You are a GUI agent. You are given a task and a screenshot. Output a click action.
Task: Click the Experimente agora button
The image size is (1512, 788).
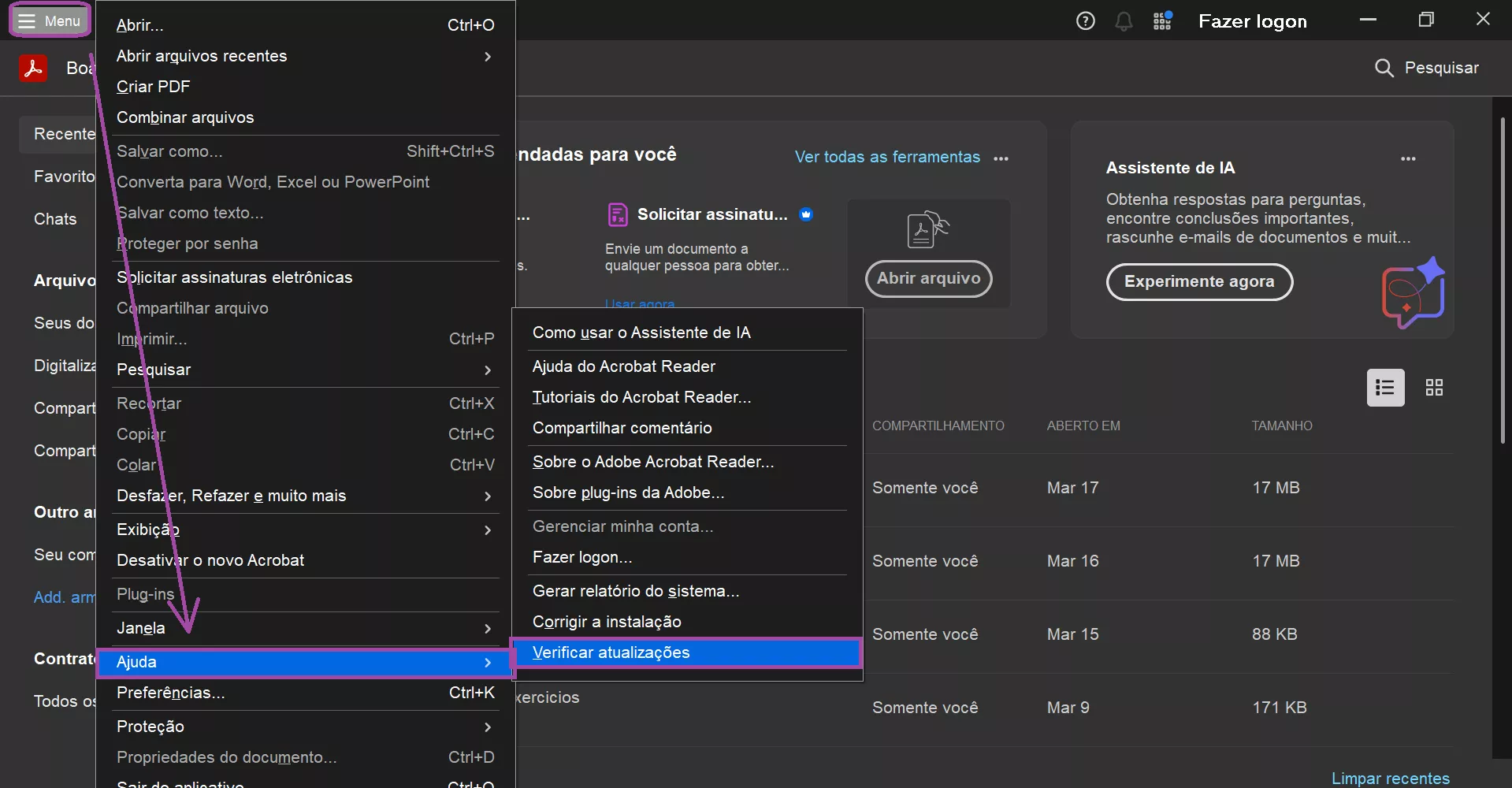pos(1198,281)
